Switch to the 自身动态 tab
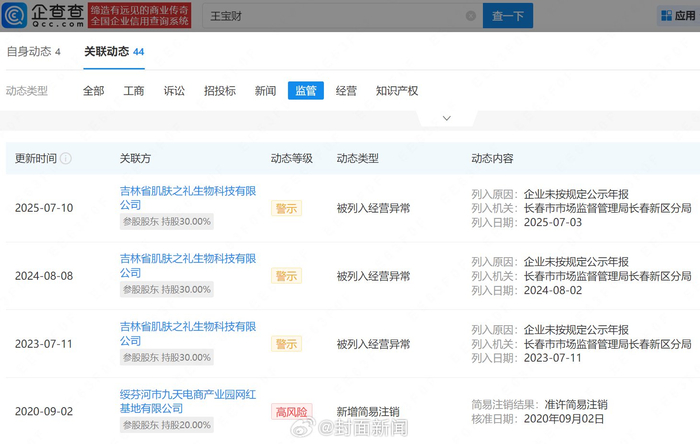Screen dimensions: 700x444 pos(33,52)
